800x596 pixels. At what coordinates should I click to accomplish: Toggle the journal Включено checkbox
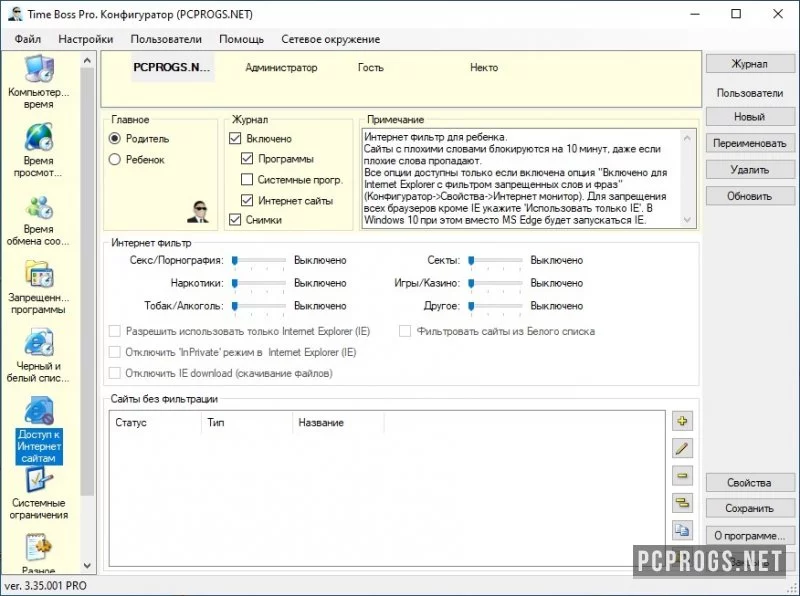click(235, 138)
